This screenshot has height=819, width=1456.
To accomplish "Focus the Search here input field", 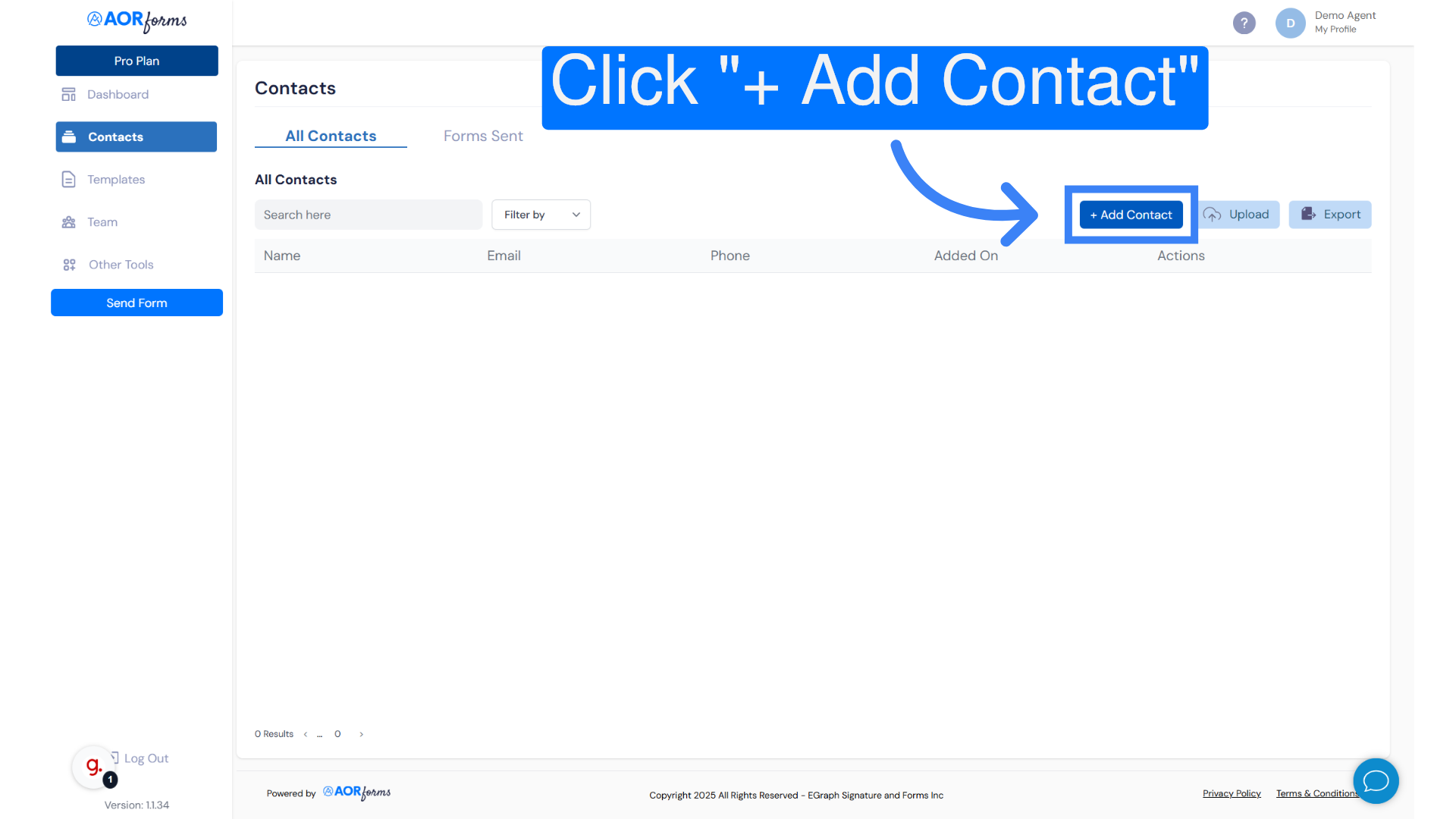I will pyautogui.click(x=369, y=215).
